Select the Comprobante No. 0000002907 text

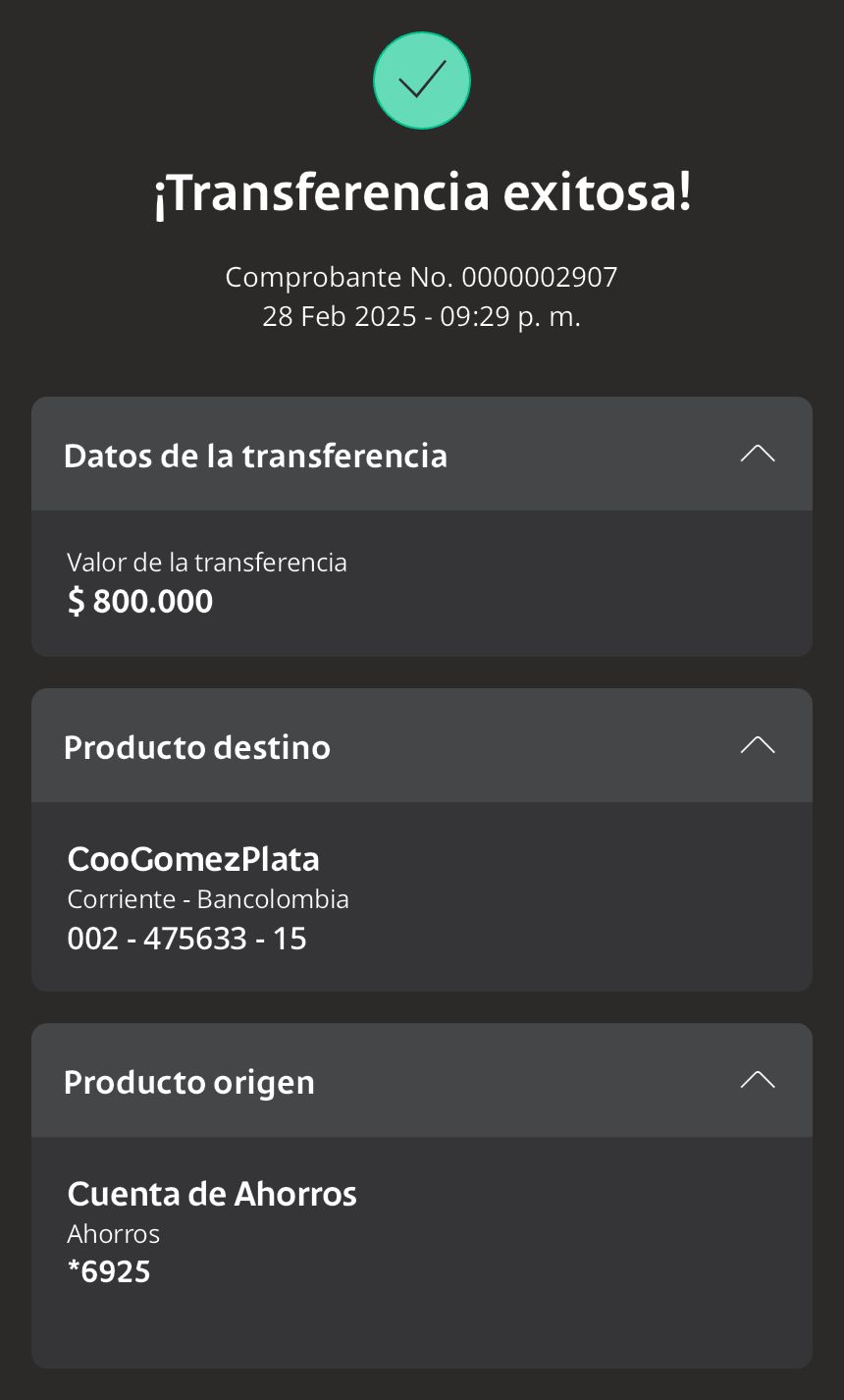[422, 277]
